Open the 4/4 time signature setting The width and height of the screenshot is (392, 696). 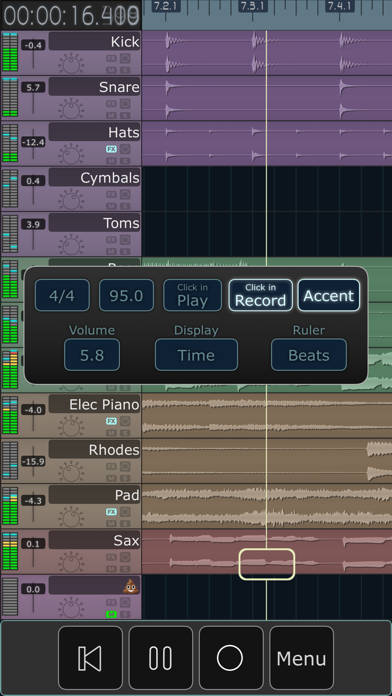[62, 295]
